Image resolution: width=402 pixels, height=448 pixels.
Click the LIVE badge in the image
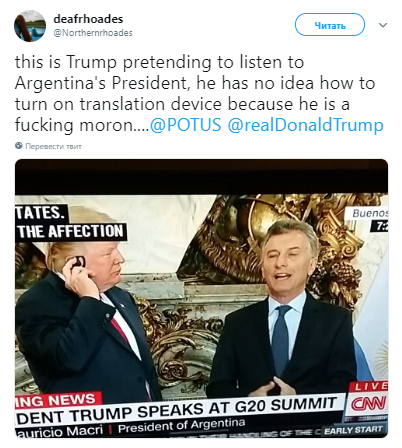[371, 386]
